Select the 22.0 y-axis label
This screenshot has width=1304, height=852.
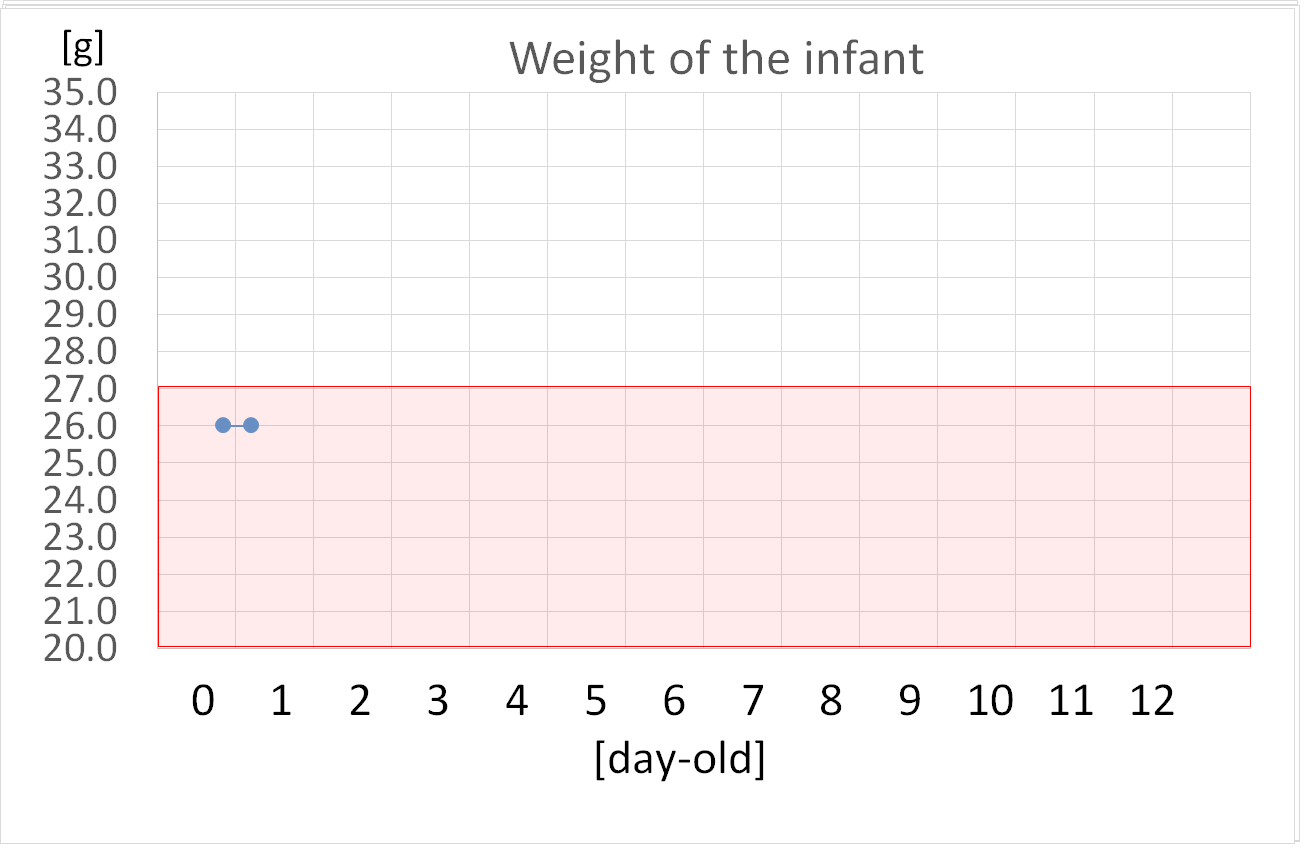coord(81,574)
